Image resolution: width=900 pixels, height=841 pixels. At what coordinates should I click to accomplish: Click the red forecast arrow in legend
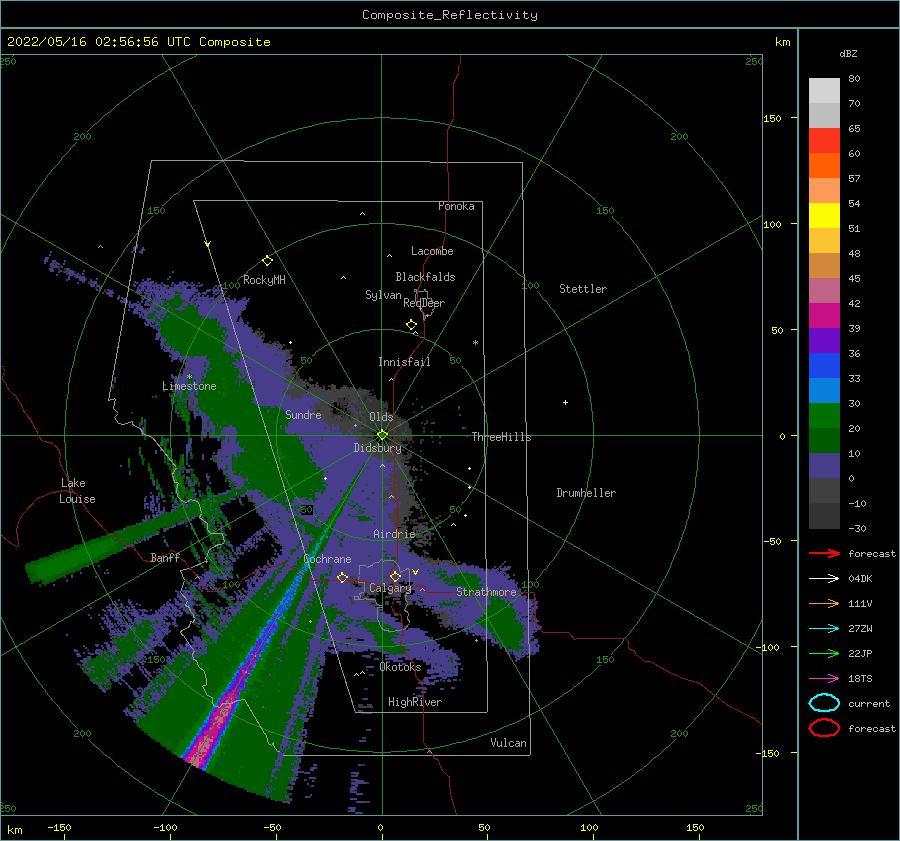tap(824, 553)
